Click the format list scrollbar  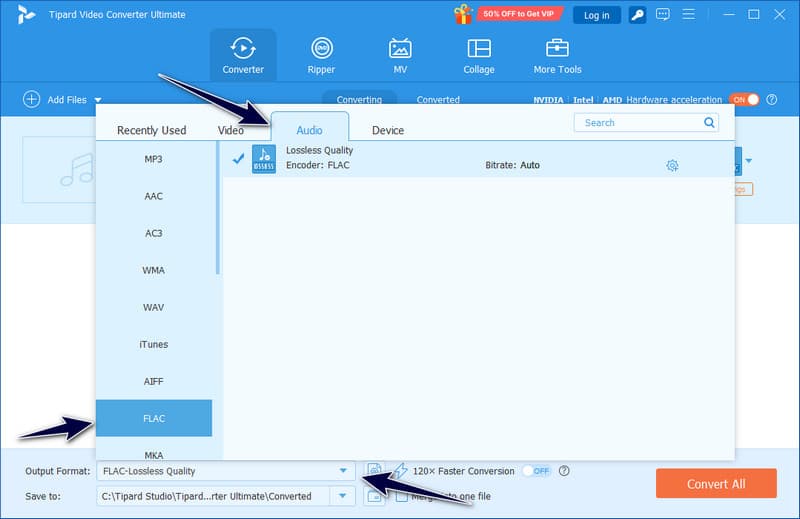(x=218, y=208)
